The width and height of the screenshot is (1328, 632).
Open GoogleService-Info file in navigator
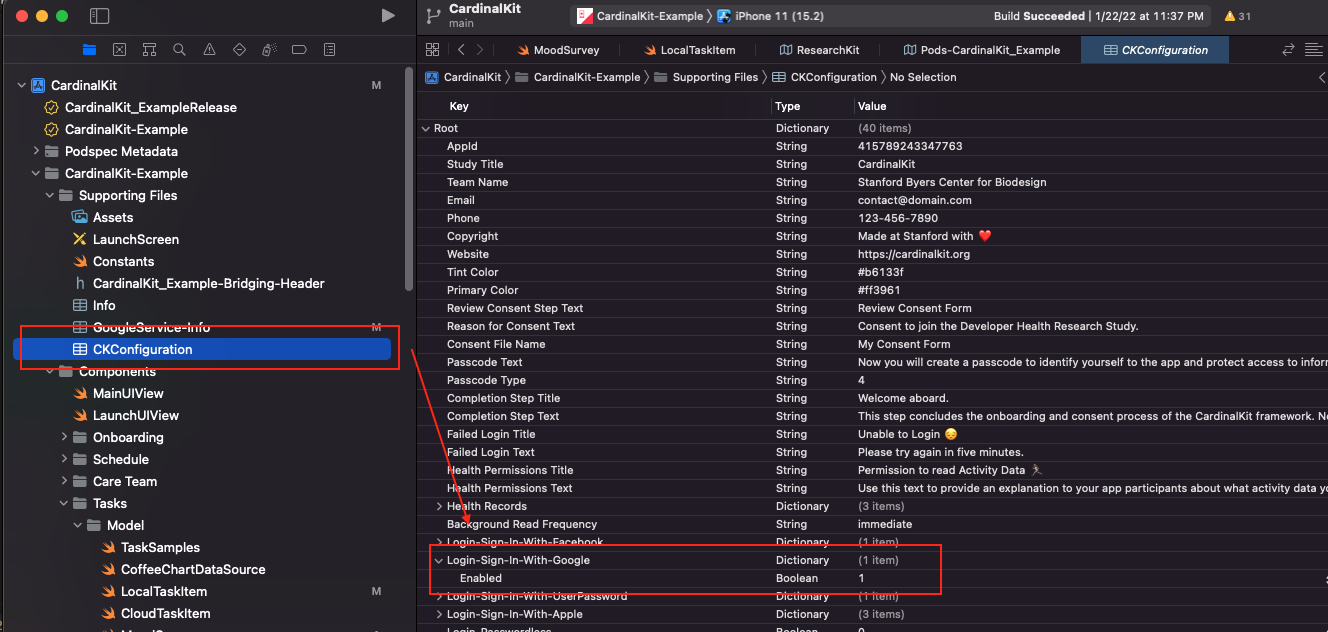click(150, 327)
